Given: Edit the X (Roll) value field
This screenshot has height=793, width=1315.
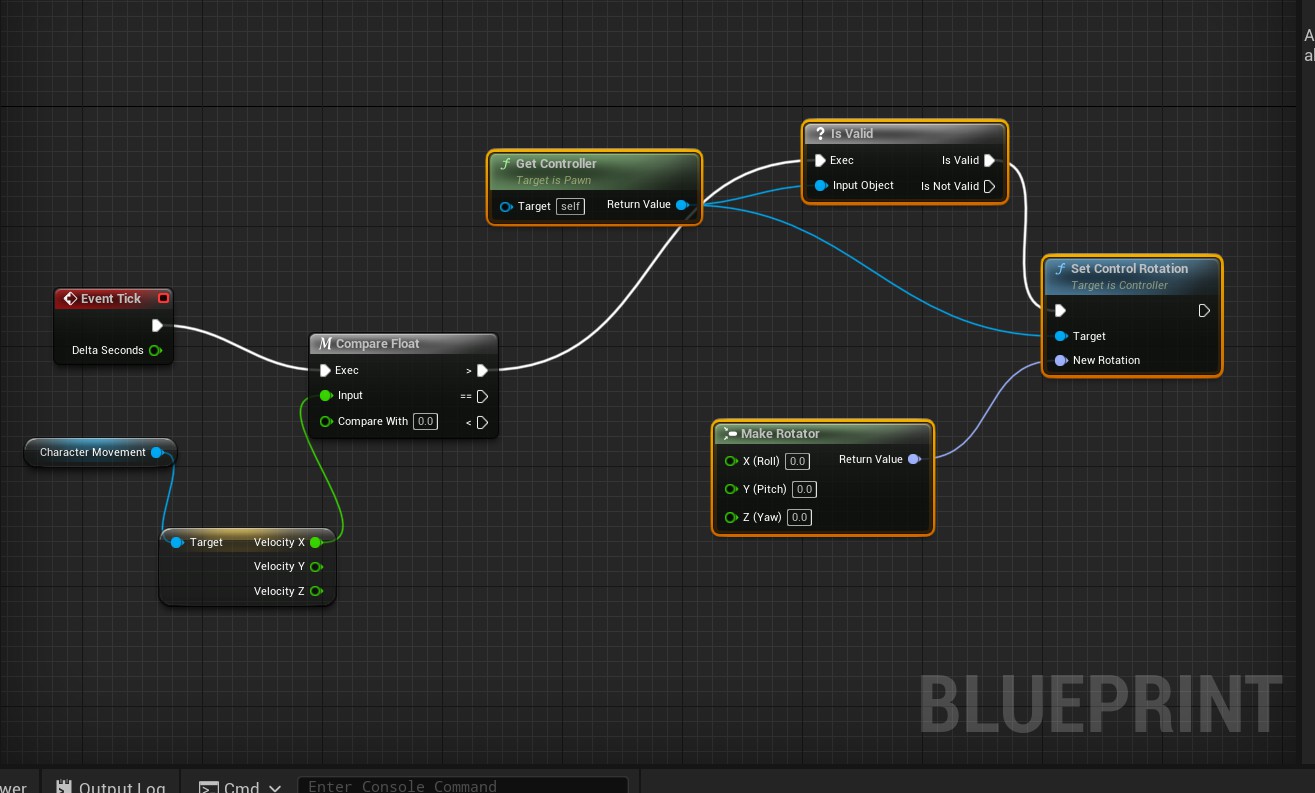Looking at the screenshot, I should (797, 461).
